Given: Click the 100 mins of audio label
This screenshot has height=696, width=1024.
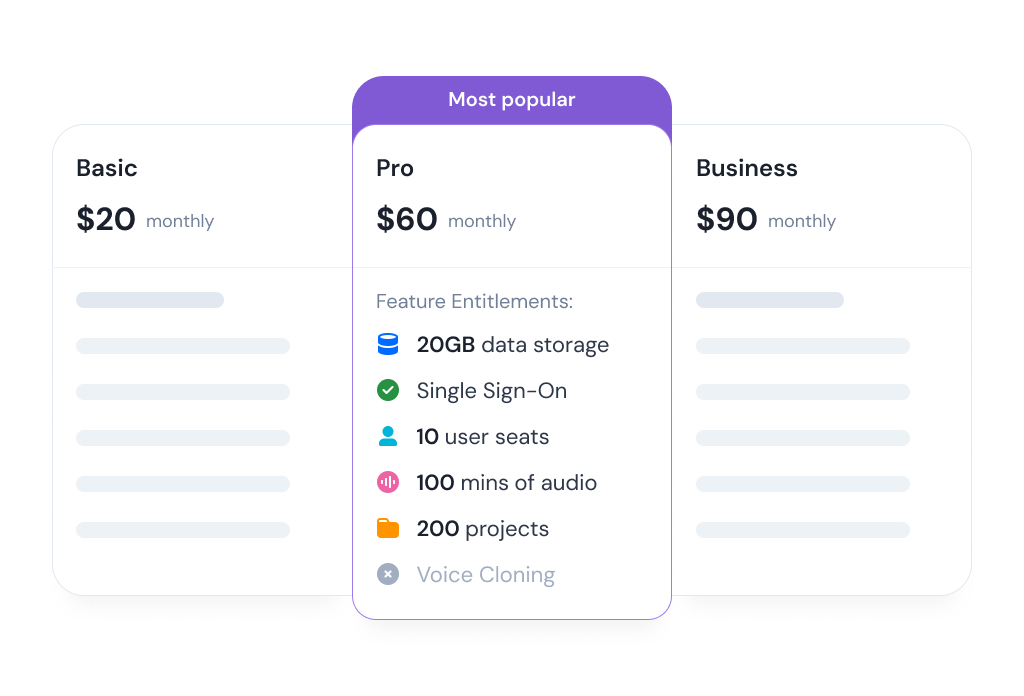Looking at the screenshot, I should 507,483.
